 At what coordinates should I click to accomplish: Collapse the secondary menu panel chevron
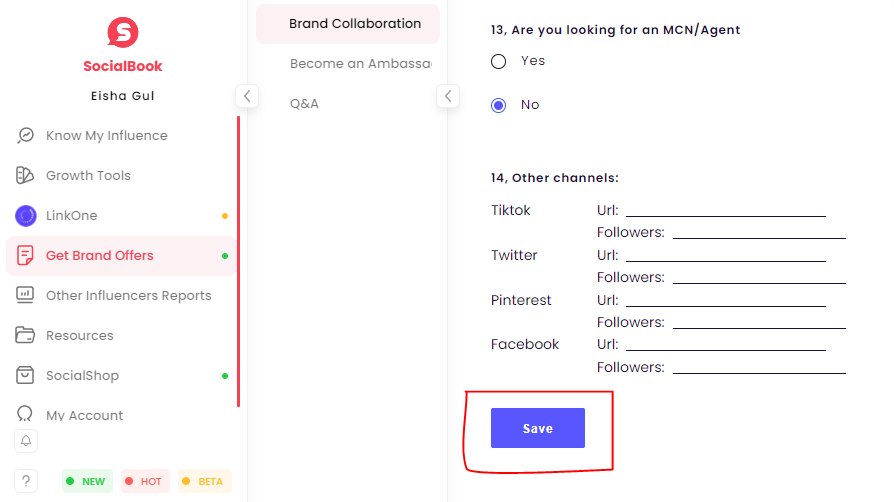click(x=448, y=96)
